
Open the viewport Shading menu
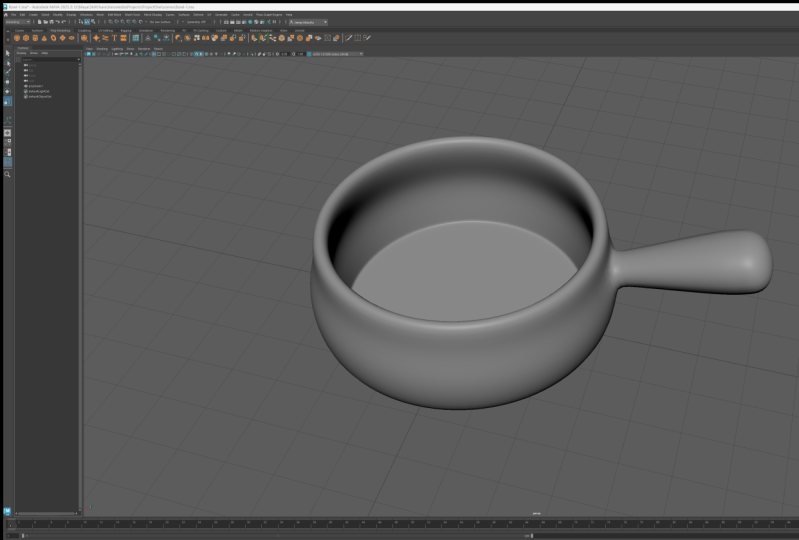coord(102,49)
